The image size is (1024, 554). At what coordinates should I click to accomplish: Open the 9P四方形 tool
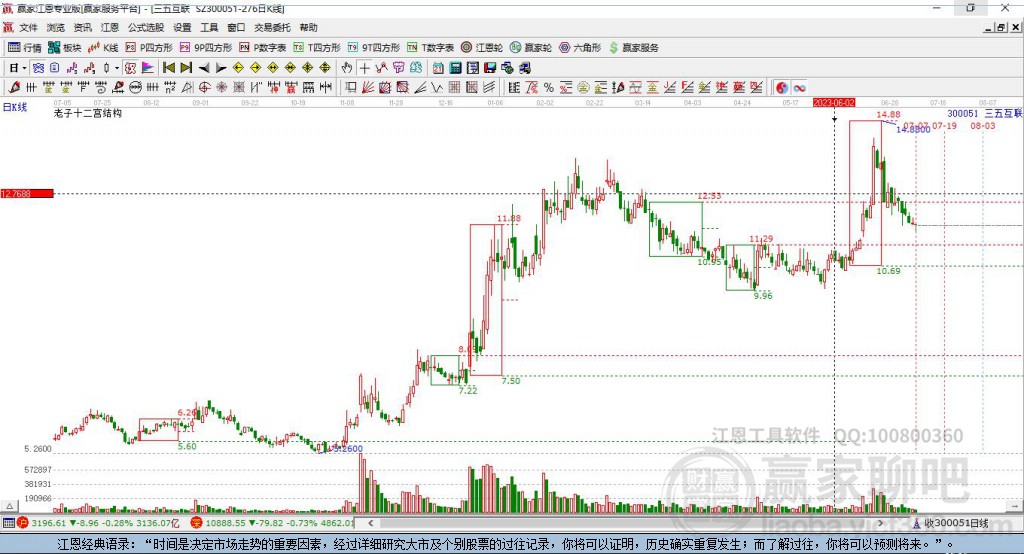206,48
